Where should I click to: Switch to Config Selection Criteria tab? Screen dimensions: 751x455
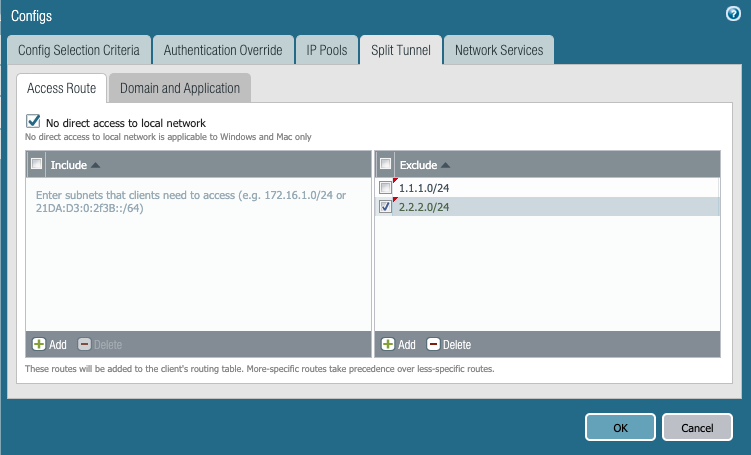point(79,50)
